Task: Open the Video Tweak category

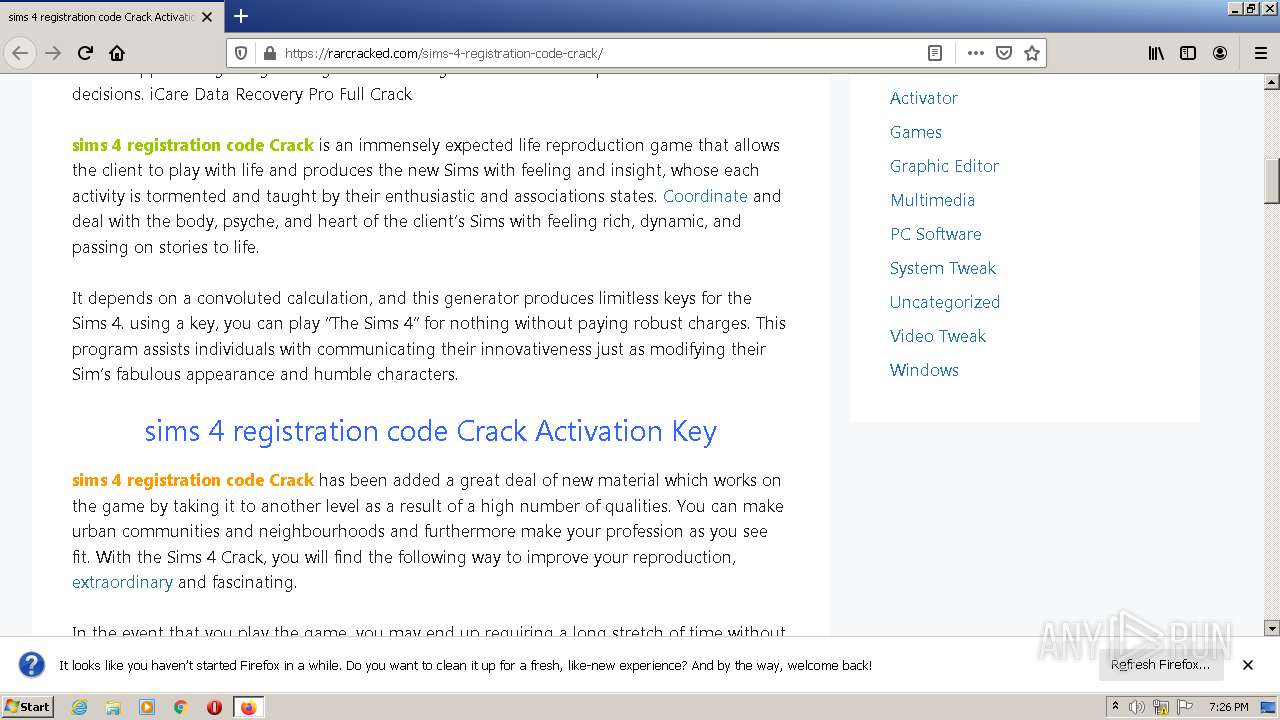Action: [x=938, y=336]
